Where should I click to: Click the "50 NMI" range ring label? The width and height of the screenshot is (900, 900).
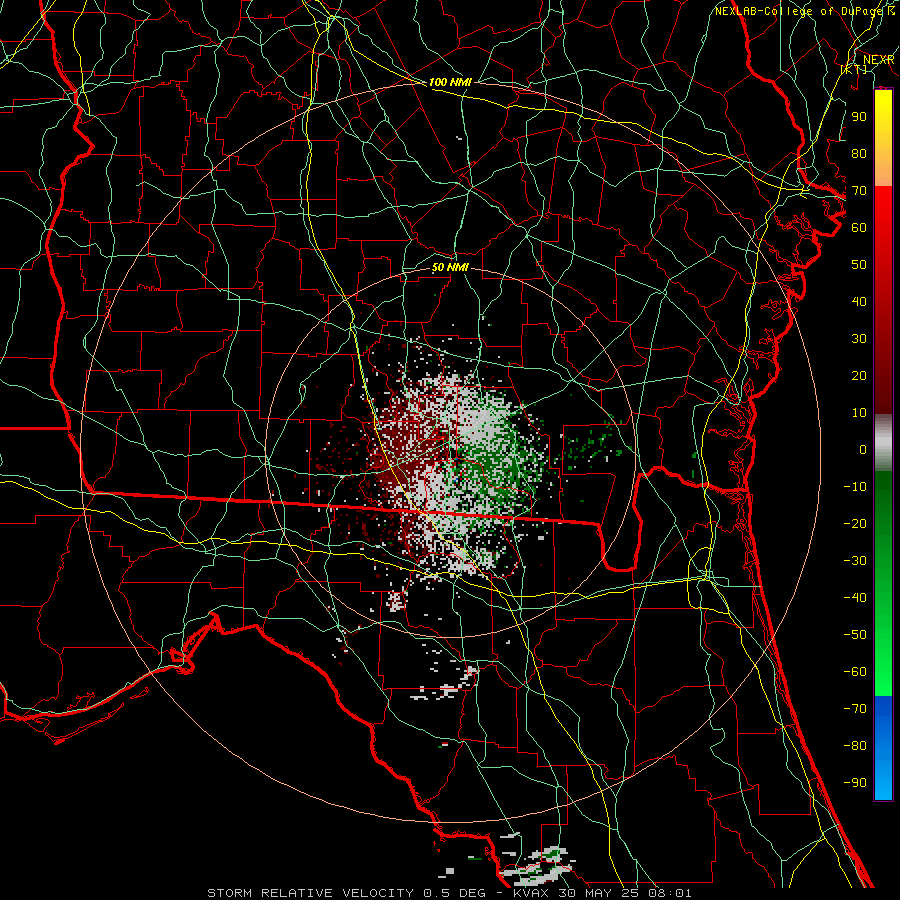(450, 267)
